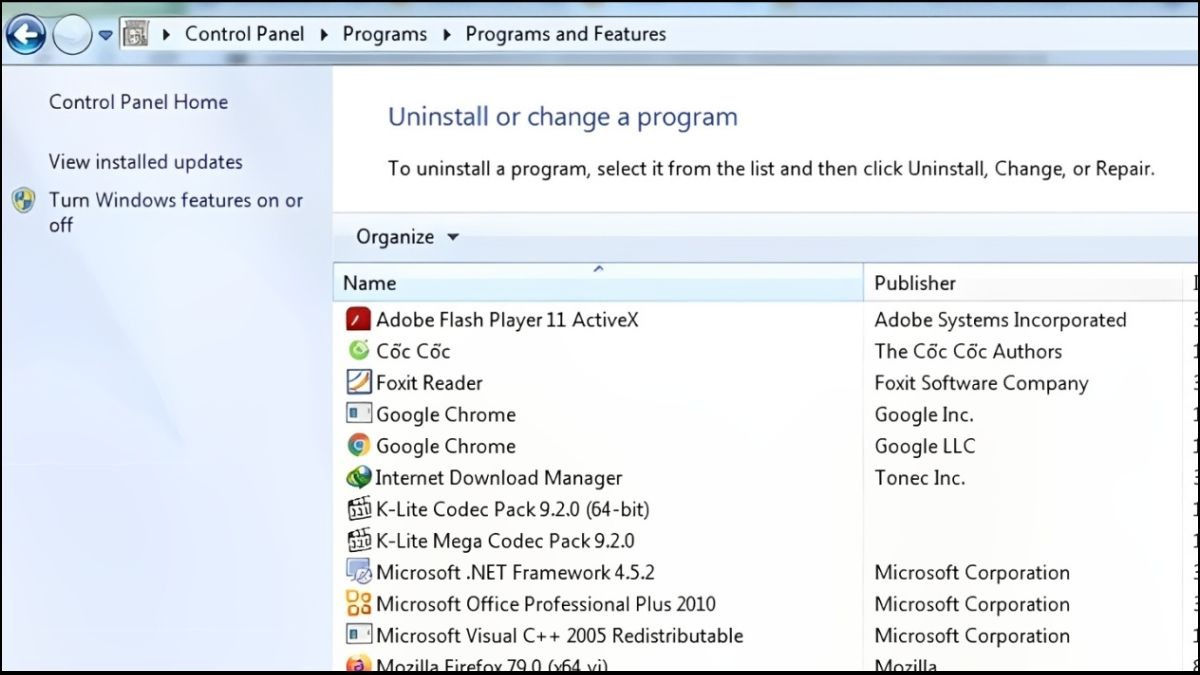Click the K-Lite Codec Pack 64-bit icon
Screen dimensions: 1200x675
tap(358, 509)
